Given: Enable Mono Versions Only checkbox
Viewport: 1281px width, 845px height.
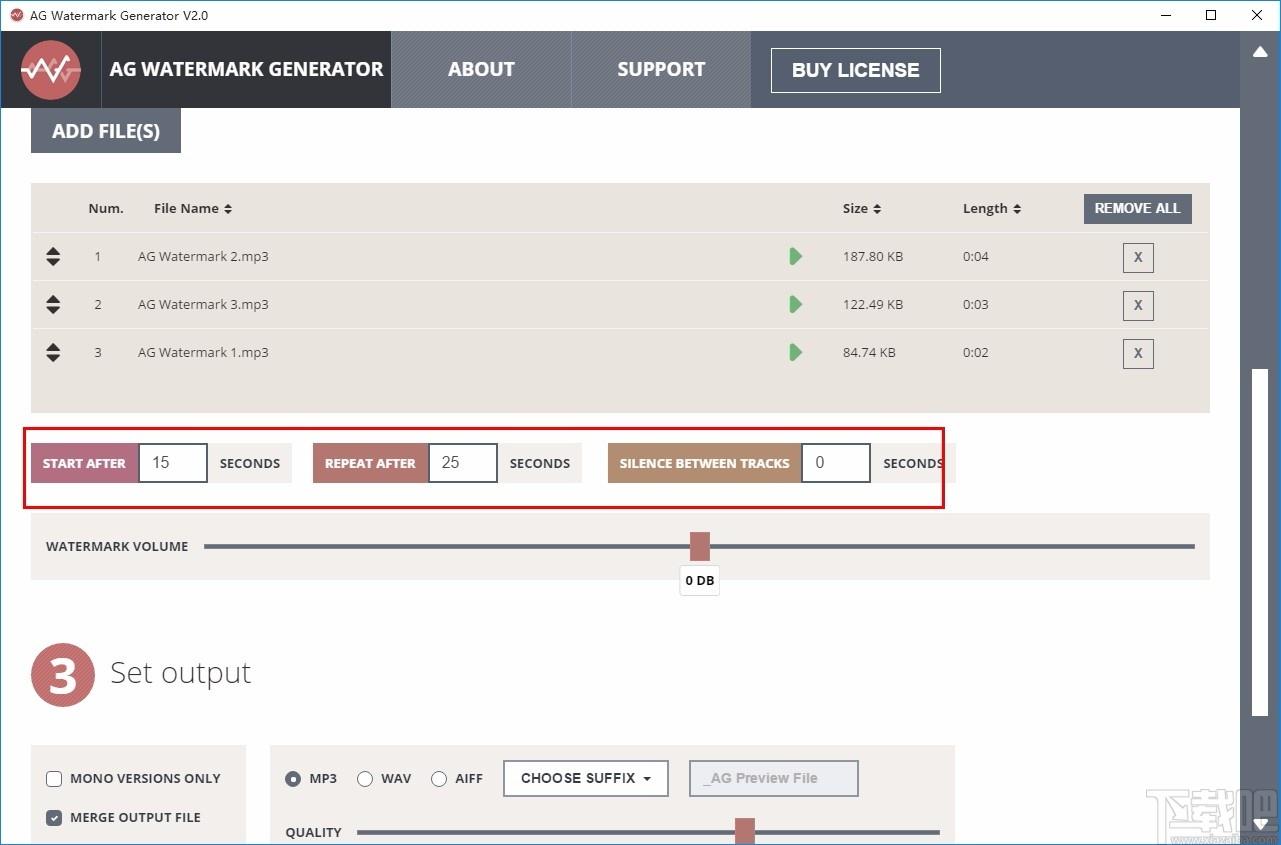Looking at the screenshot, I should [54, 779].
